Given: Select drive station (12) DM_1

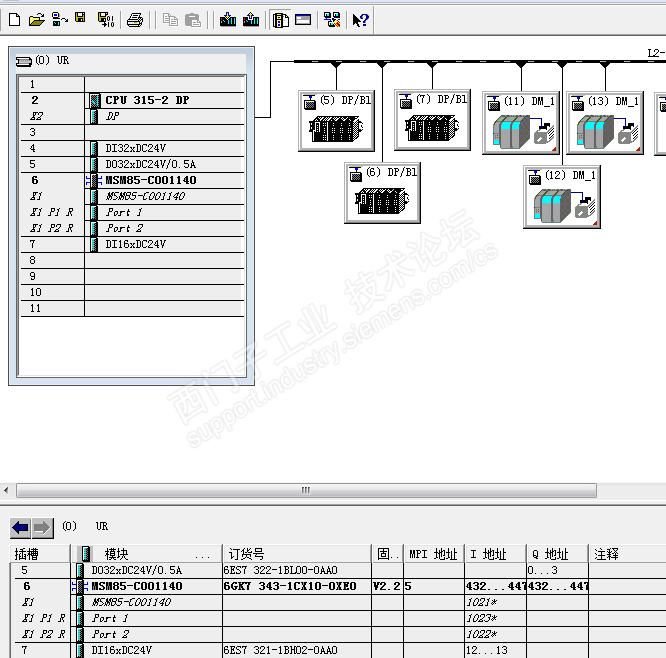Looking at the screenshot, I should [x=562, y=197].
